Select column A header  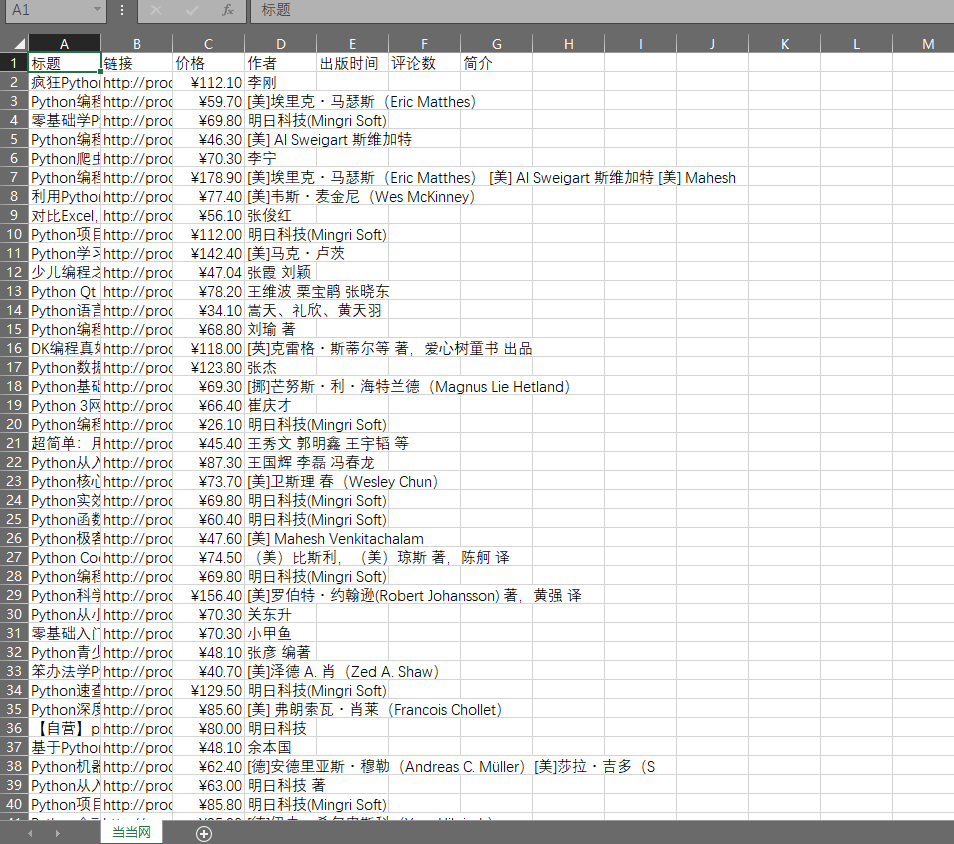pos(64,44)
